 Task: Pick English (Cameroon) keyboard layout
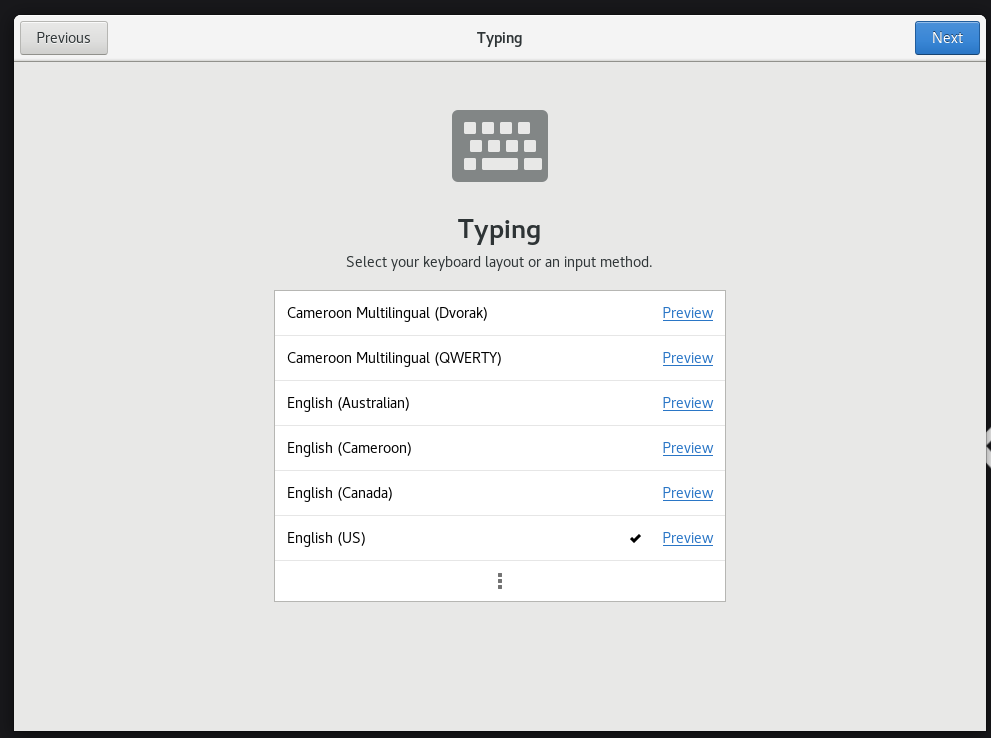349,448
